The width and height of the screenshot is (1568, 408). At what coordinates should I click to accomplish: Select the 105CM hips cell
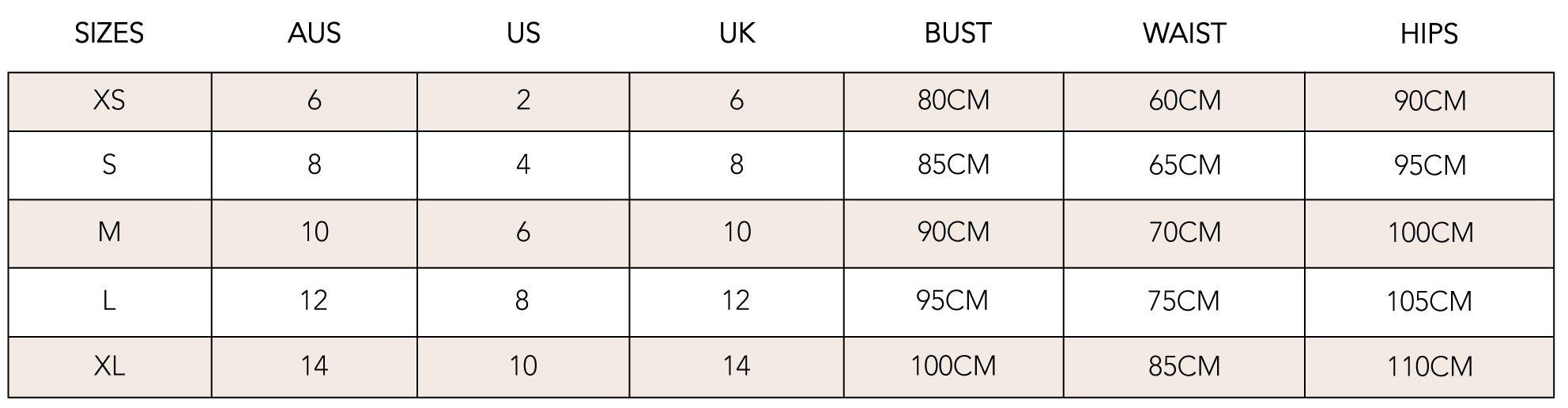click(1429, 301)
